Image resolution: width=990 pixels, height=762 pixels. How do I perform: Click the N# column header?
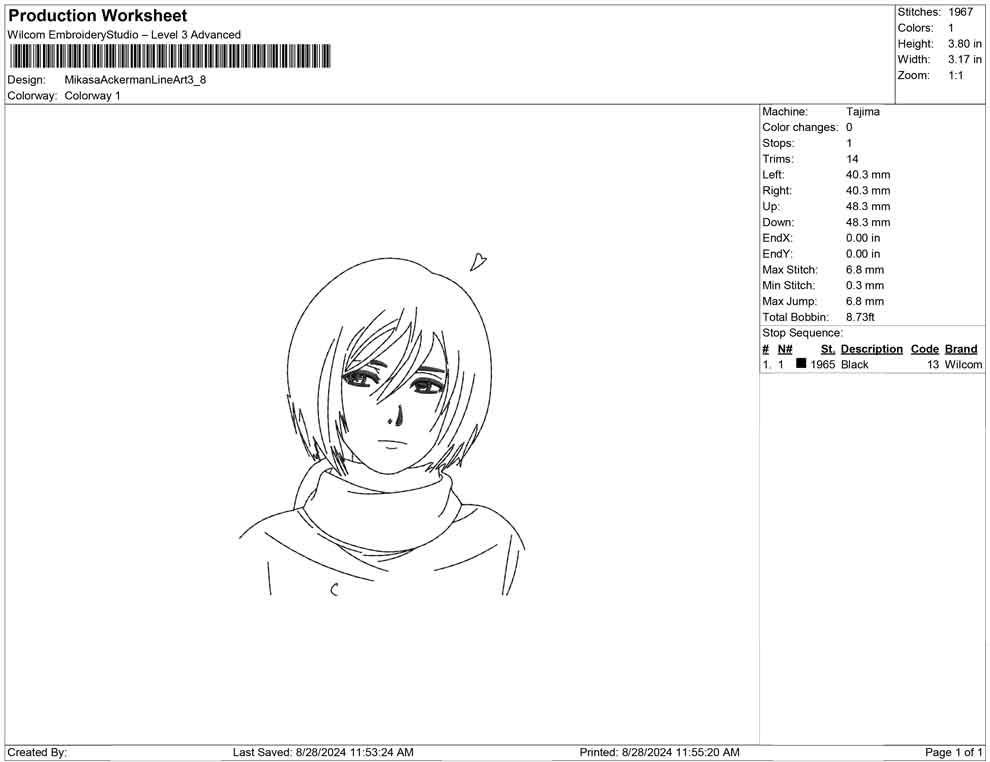(785, 349)
